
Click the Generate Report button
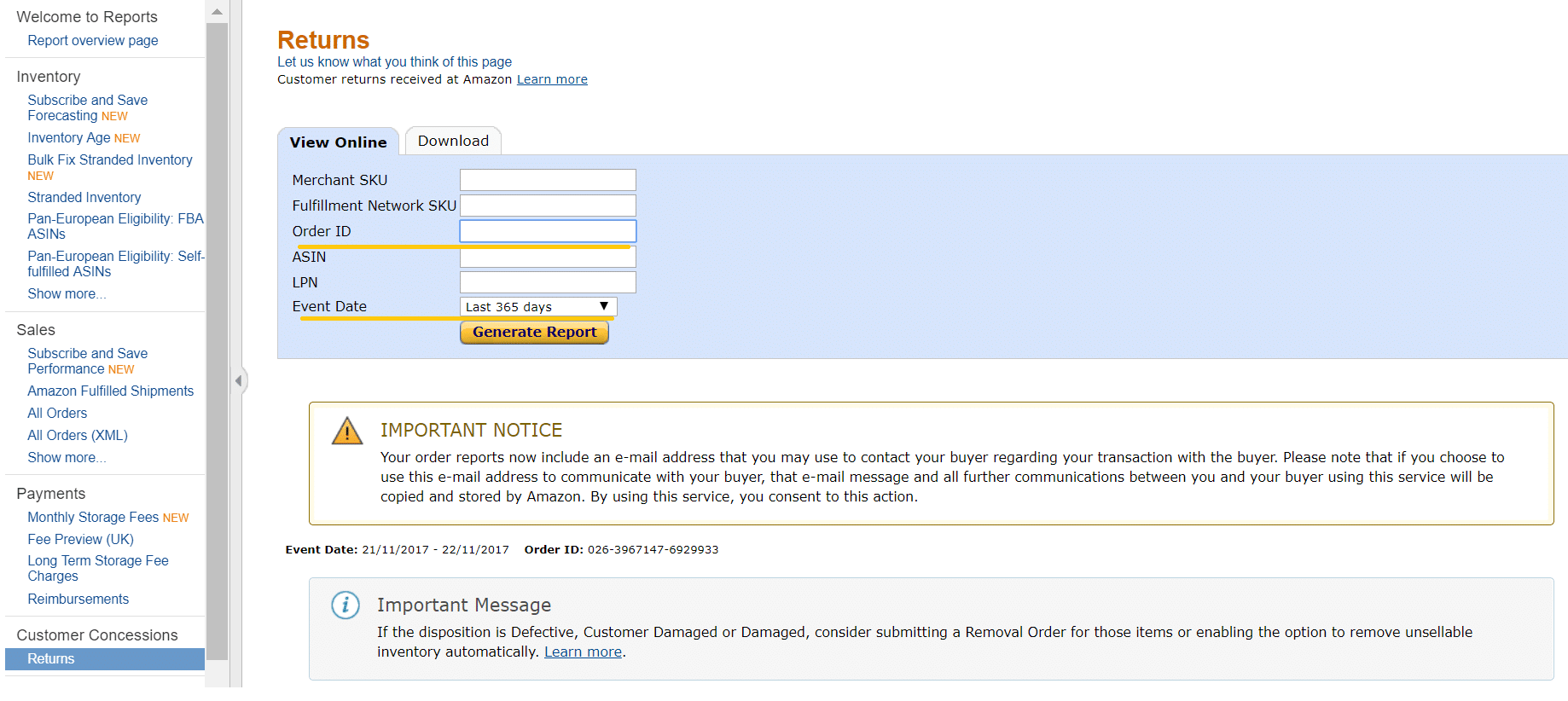[x=534, y=332]
